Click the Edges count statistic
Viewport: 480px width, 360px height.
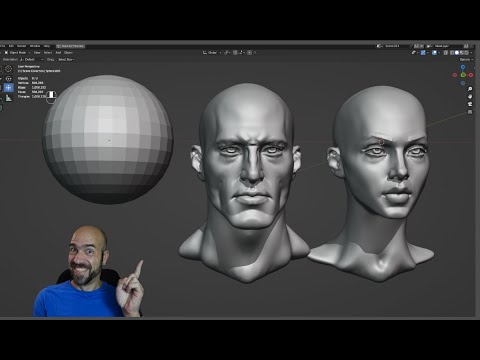coord(32,87)
